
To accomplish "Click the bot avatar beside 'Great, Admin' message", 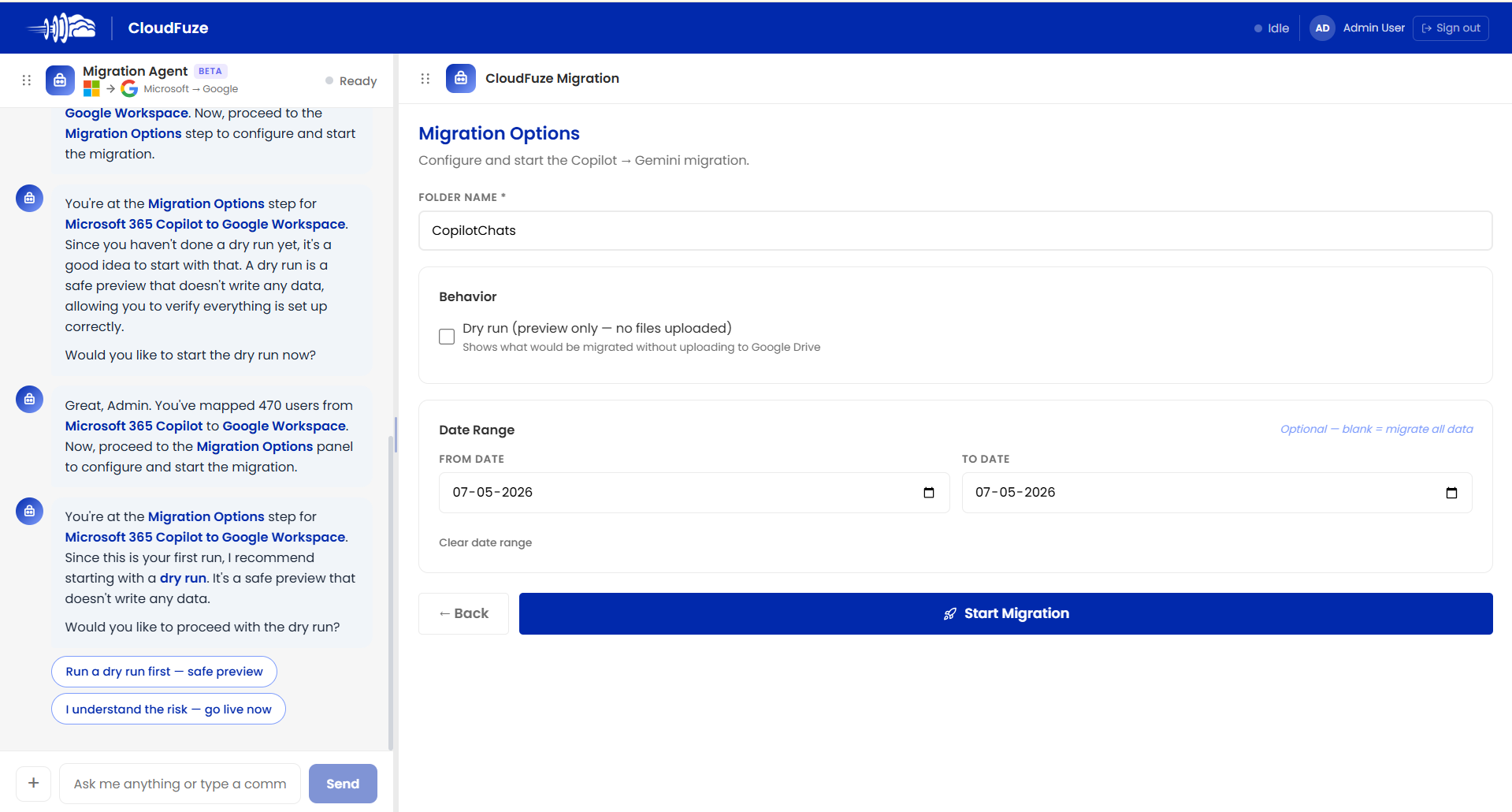I will tap(29, 399).
